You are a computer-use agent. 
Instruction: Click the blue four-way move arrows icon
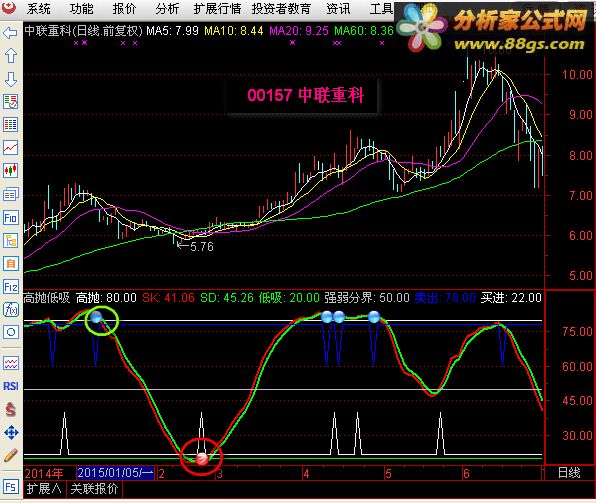11,432
